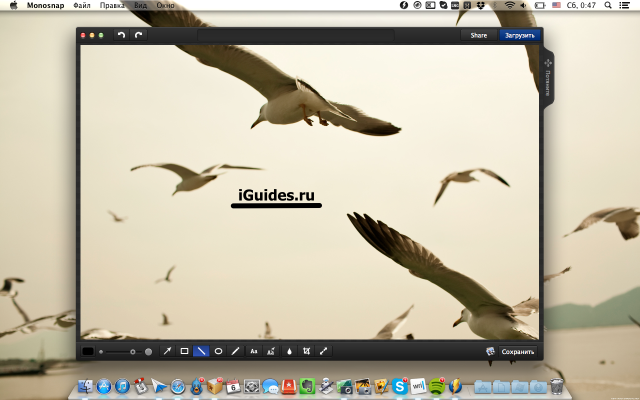Image resolution: width=640 pixels, height=400 pixels.
Task: Click the Share button
Action: 479,36
